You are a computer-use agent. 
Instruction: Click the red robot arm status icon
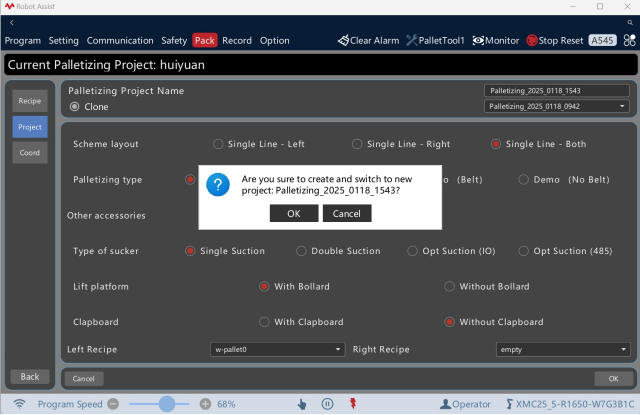point(353,404)
